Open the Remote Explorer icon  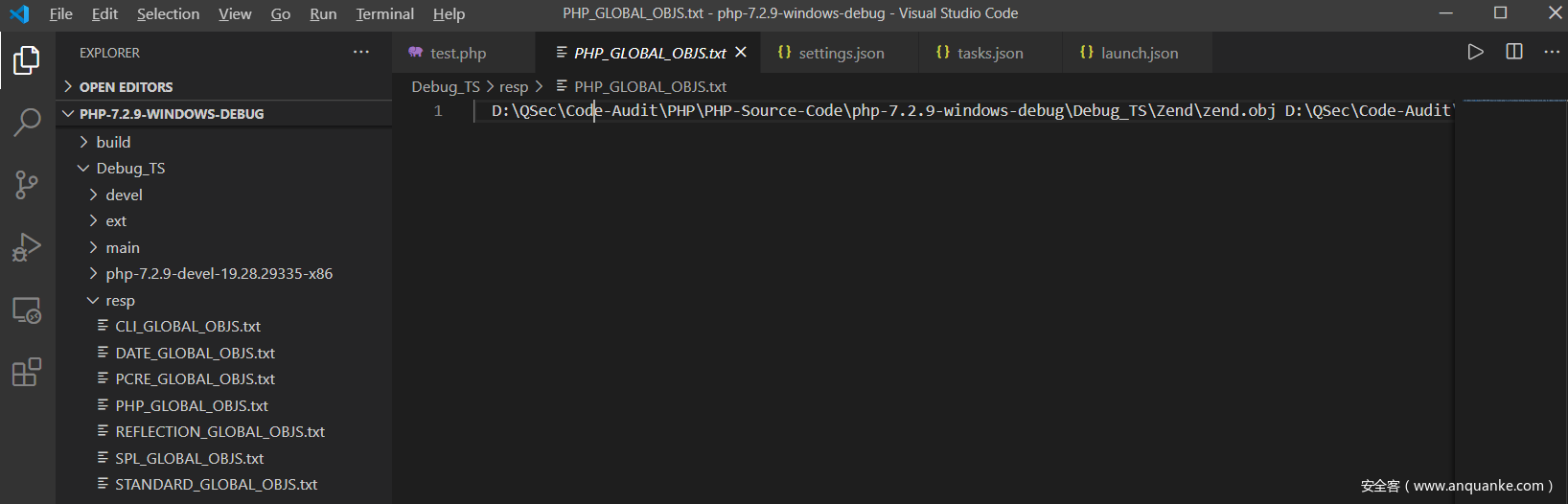coord(27,310)
